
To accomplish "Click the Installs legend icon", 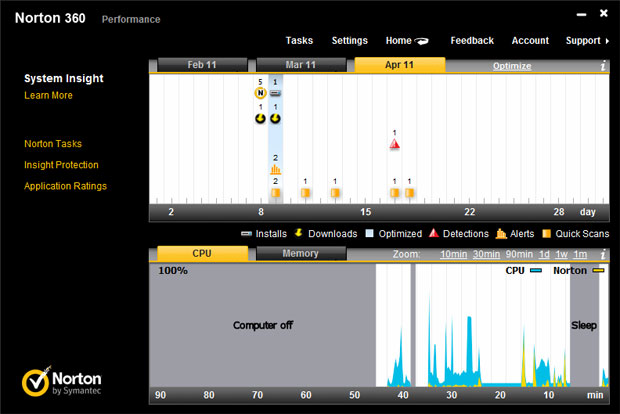I will tap(246, 234).
